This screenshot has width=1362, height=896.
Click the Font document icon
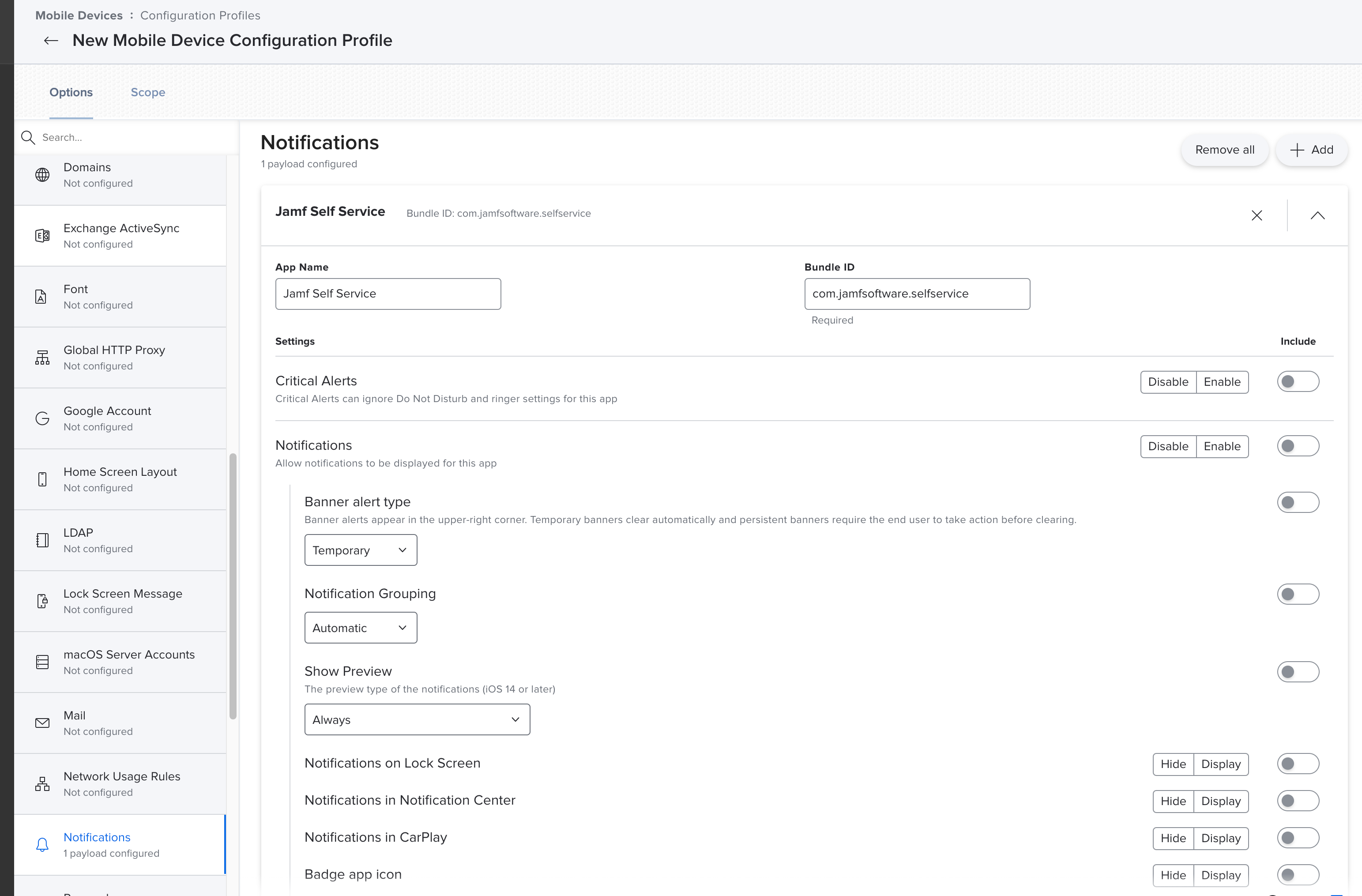click(41, 297)
